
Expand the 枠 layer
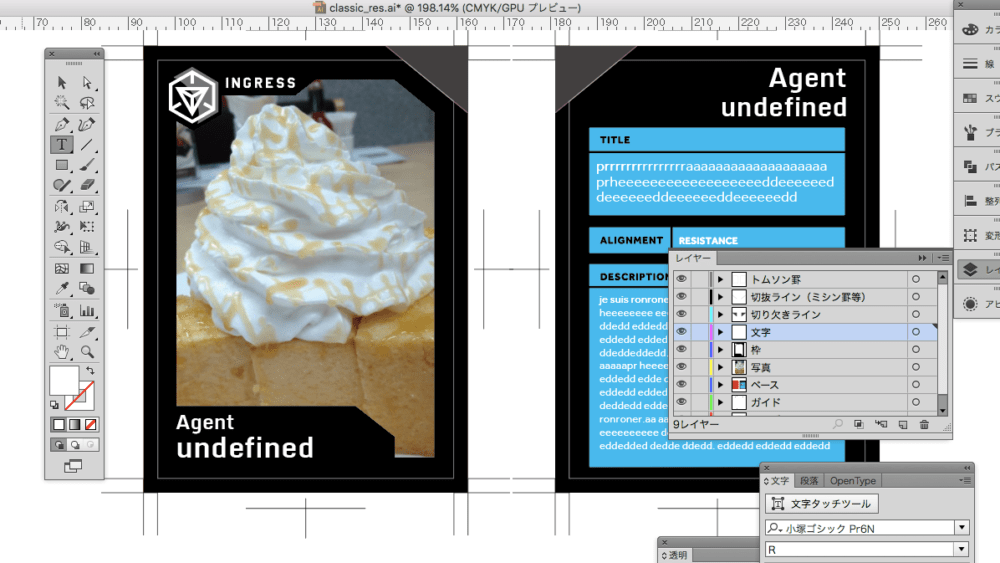point(720,349)
